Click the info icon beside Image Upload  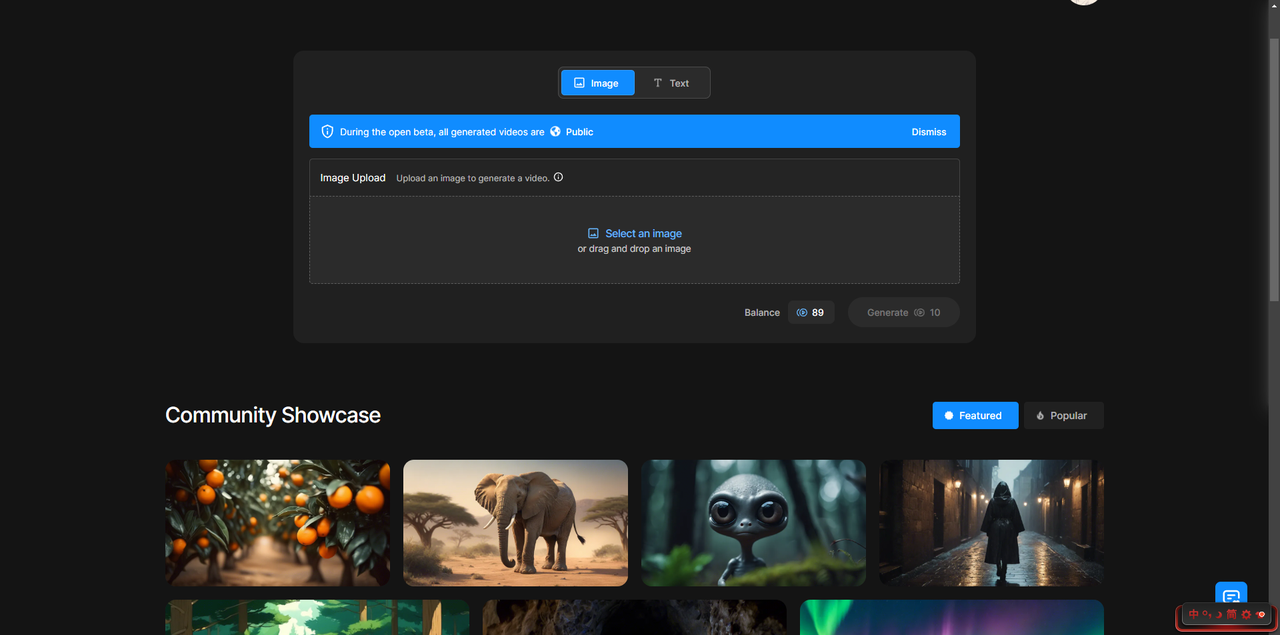tap(558, 178)
